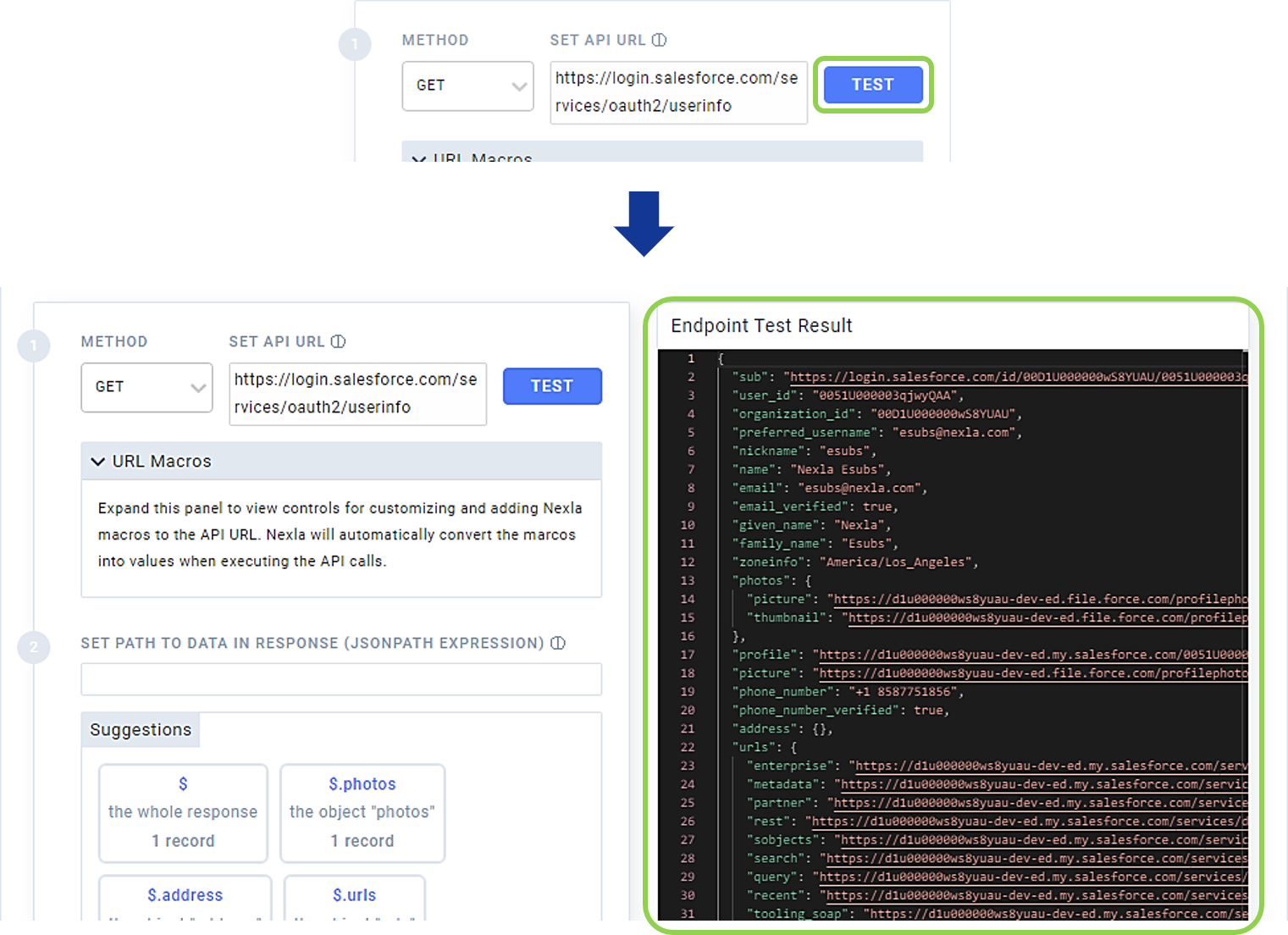
Task: Click the "enterprise" URL link on line 23
Action: click(x=1051, y=766)
